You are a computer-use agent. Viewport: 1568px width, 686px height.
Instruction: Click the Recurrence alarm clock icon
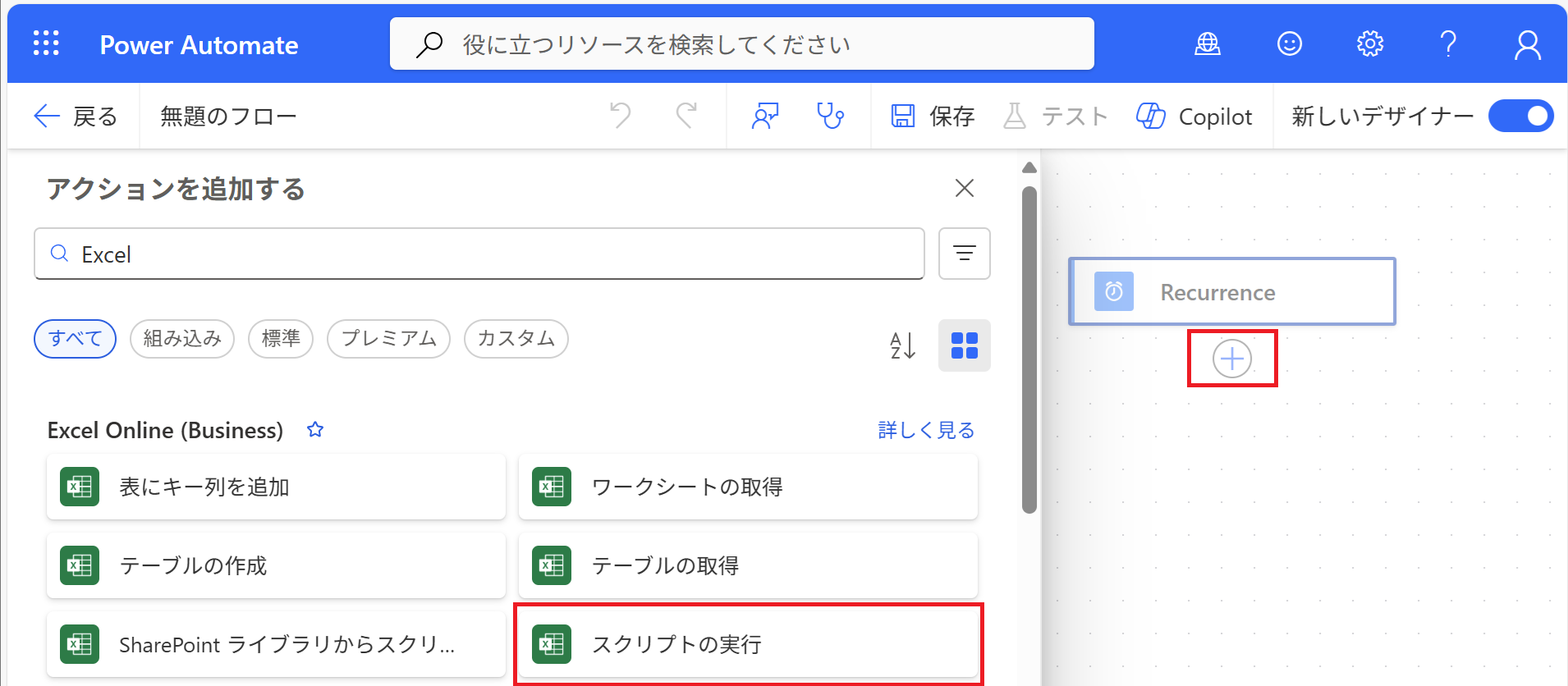[x=1114, y=291]
